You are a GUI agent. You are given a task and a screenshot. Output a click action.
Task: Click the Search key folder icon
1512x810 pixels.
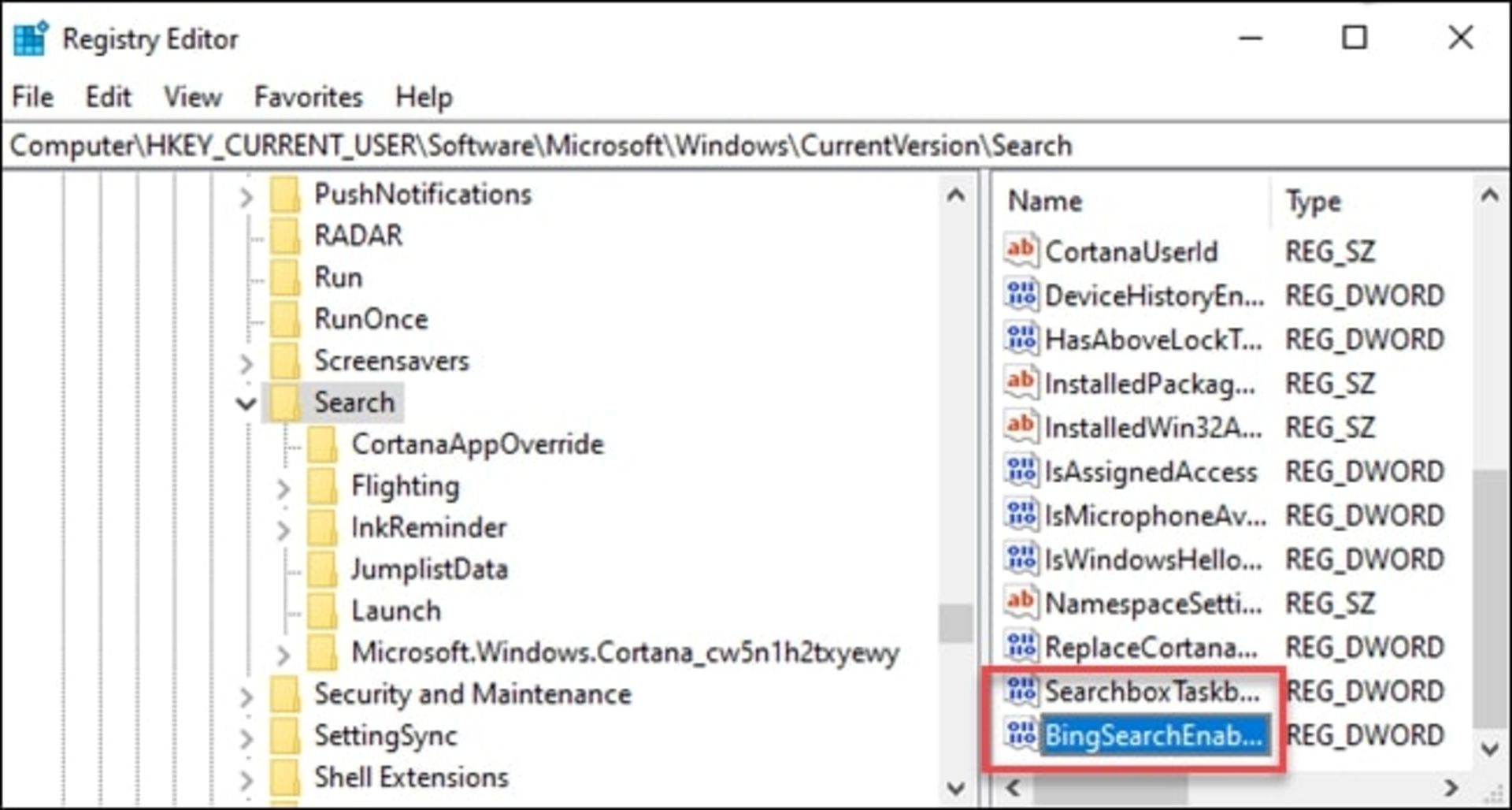(x=285, y=403)
